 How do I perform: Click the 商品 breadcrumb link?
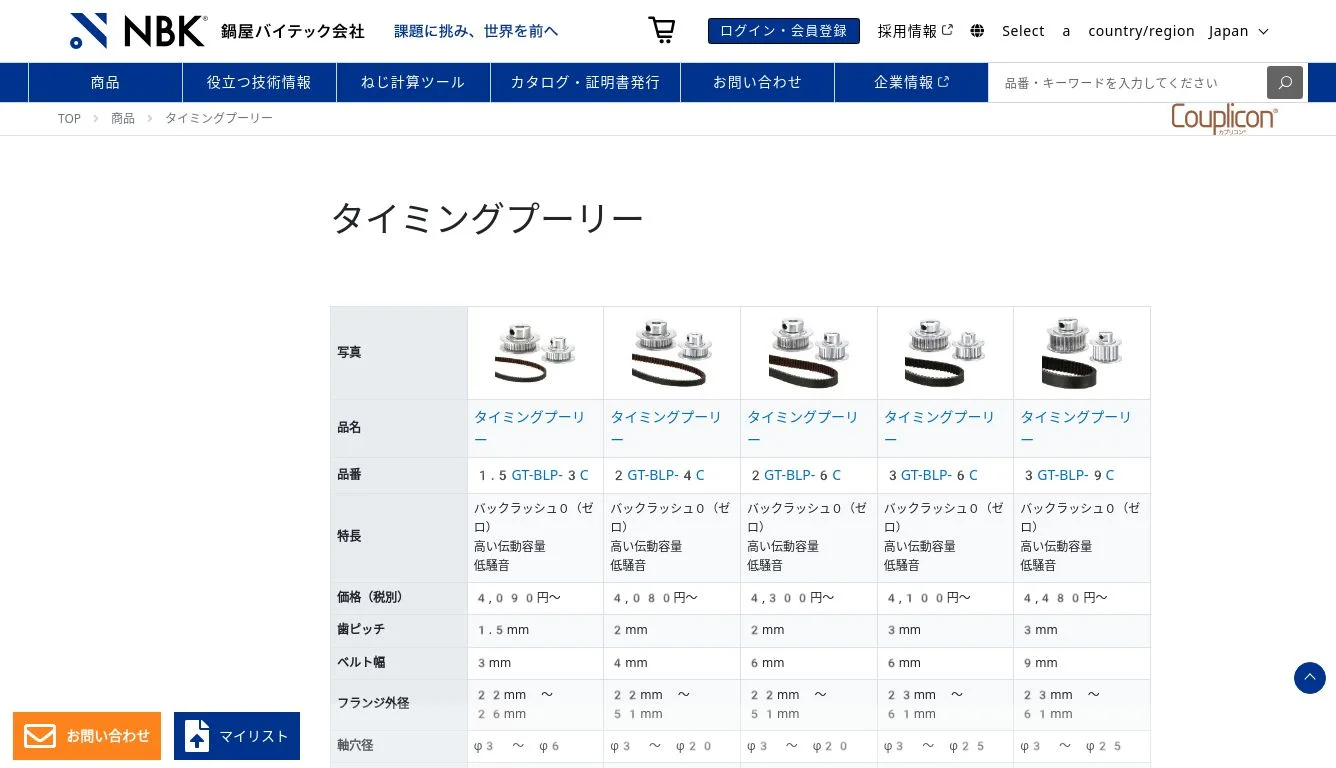[x=123, y=118]
